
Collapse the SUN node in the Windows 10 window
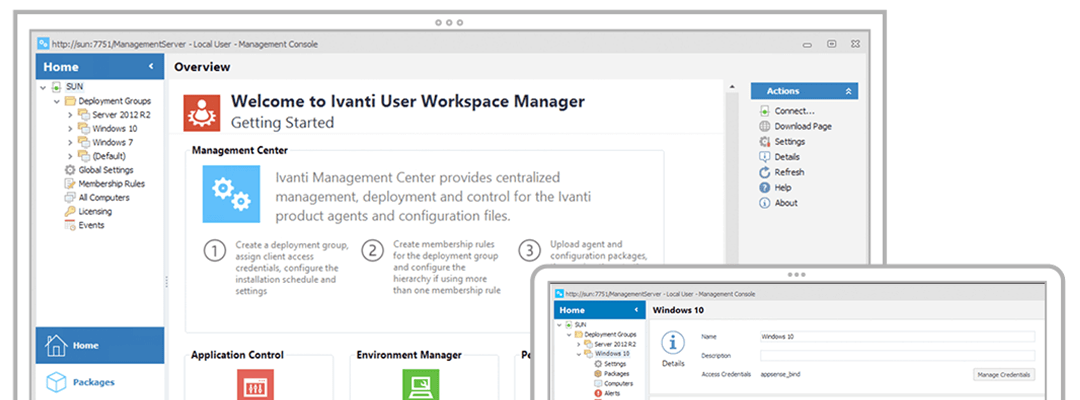pos(559,324)
